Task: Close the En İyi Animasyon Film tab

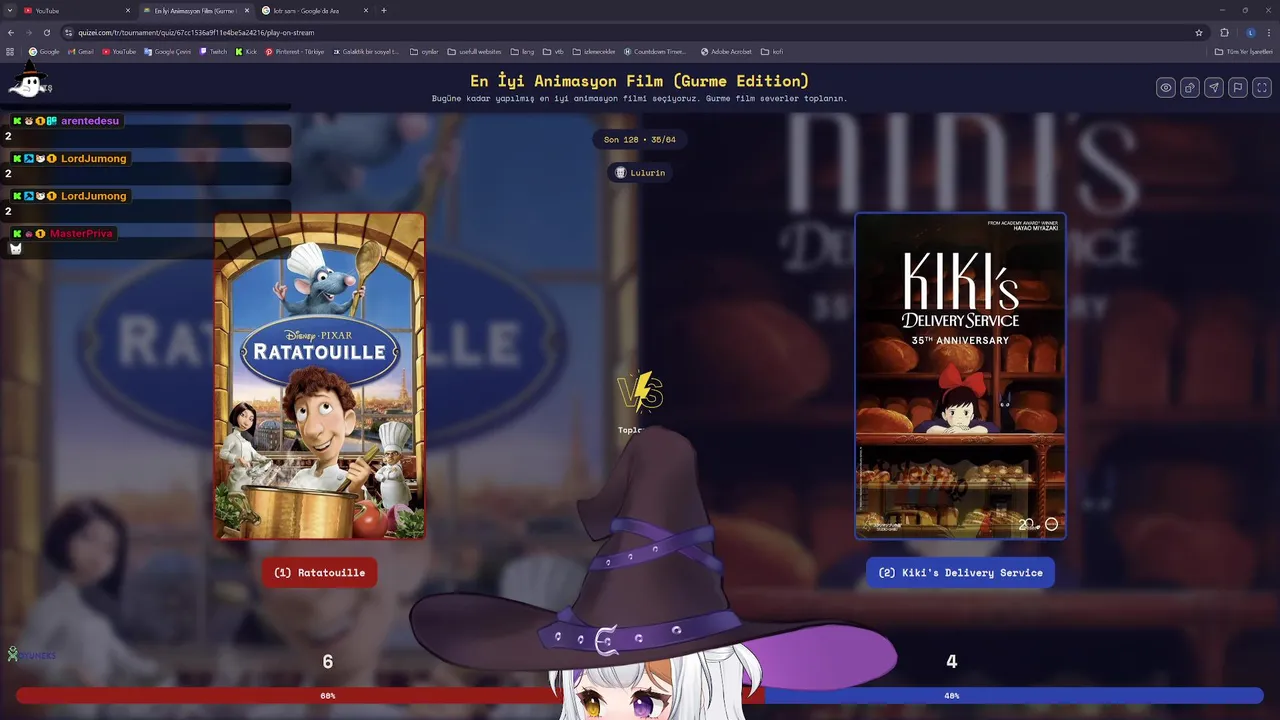Action: coord(247,10)
